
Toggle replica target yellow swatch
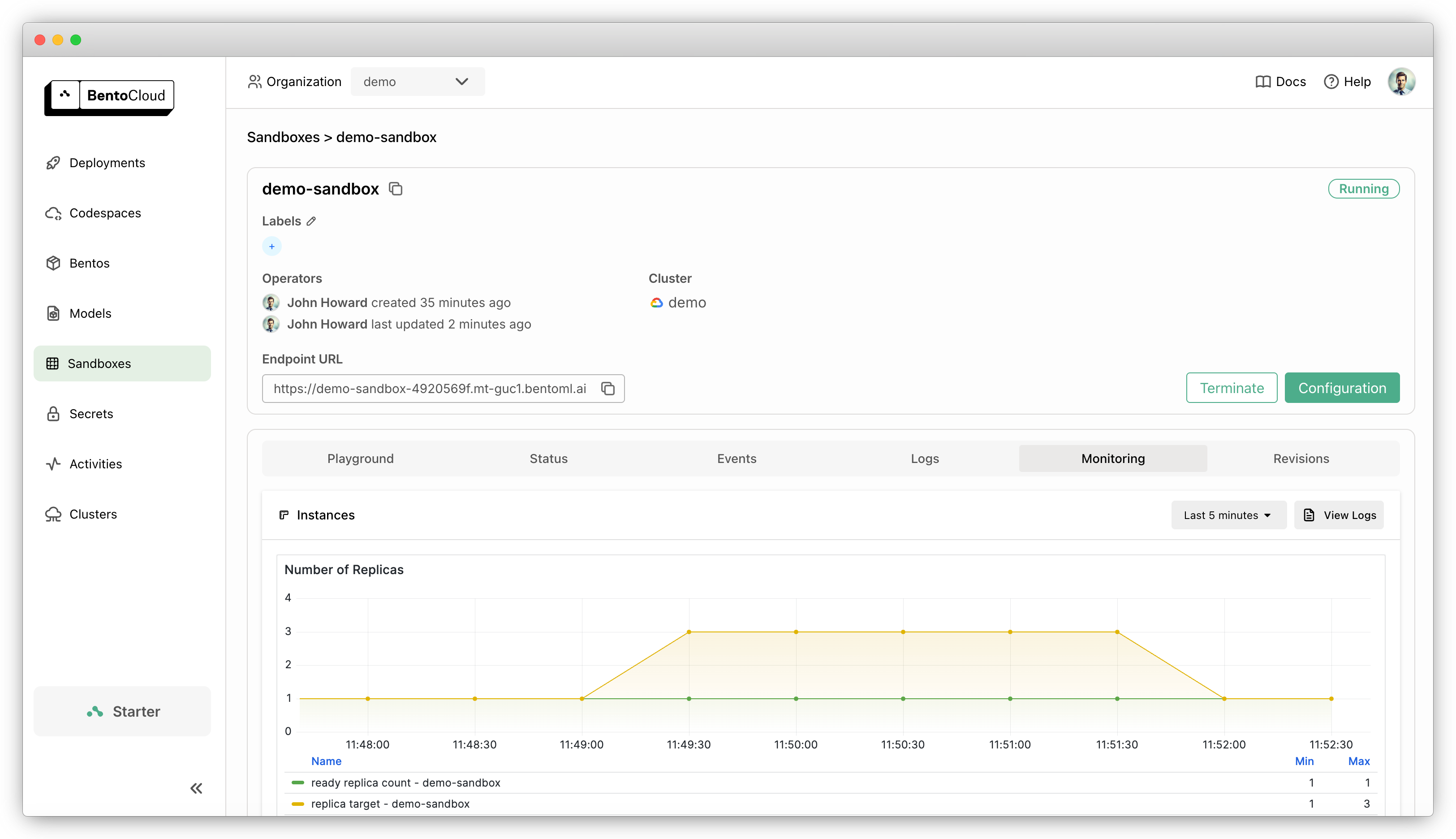pyautogui.click(x=298, y=804)
